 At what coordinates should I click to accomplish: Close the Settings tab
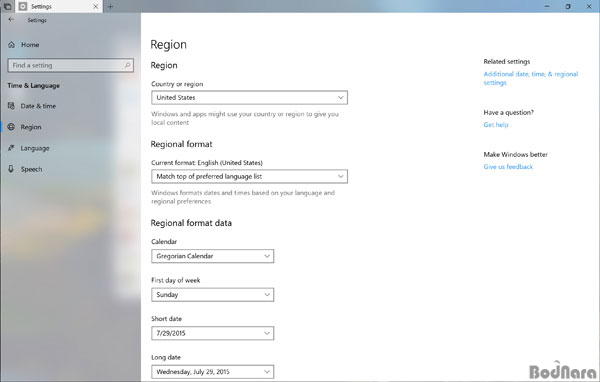96,7
